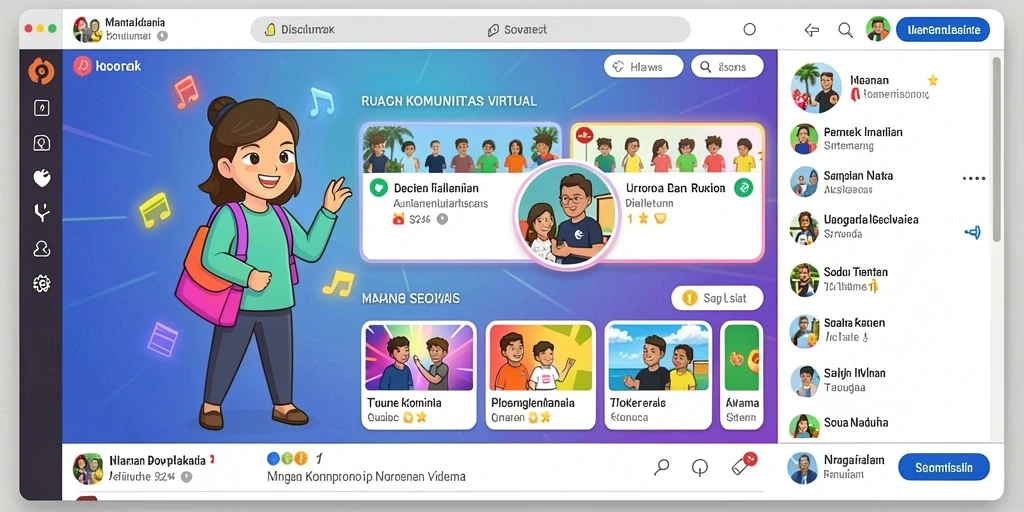Click the asons search field
This screenshot has height=512, width=1024.
[727, 67]
